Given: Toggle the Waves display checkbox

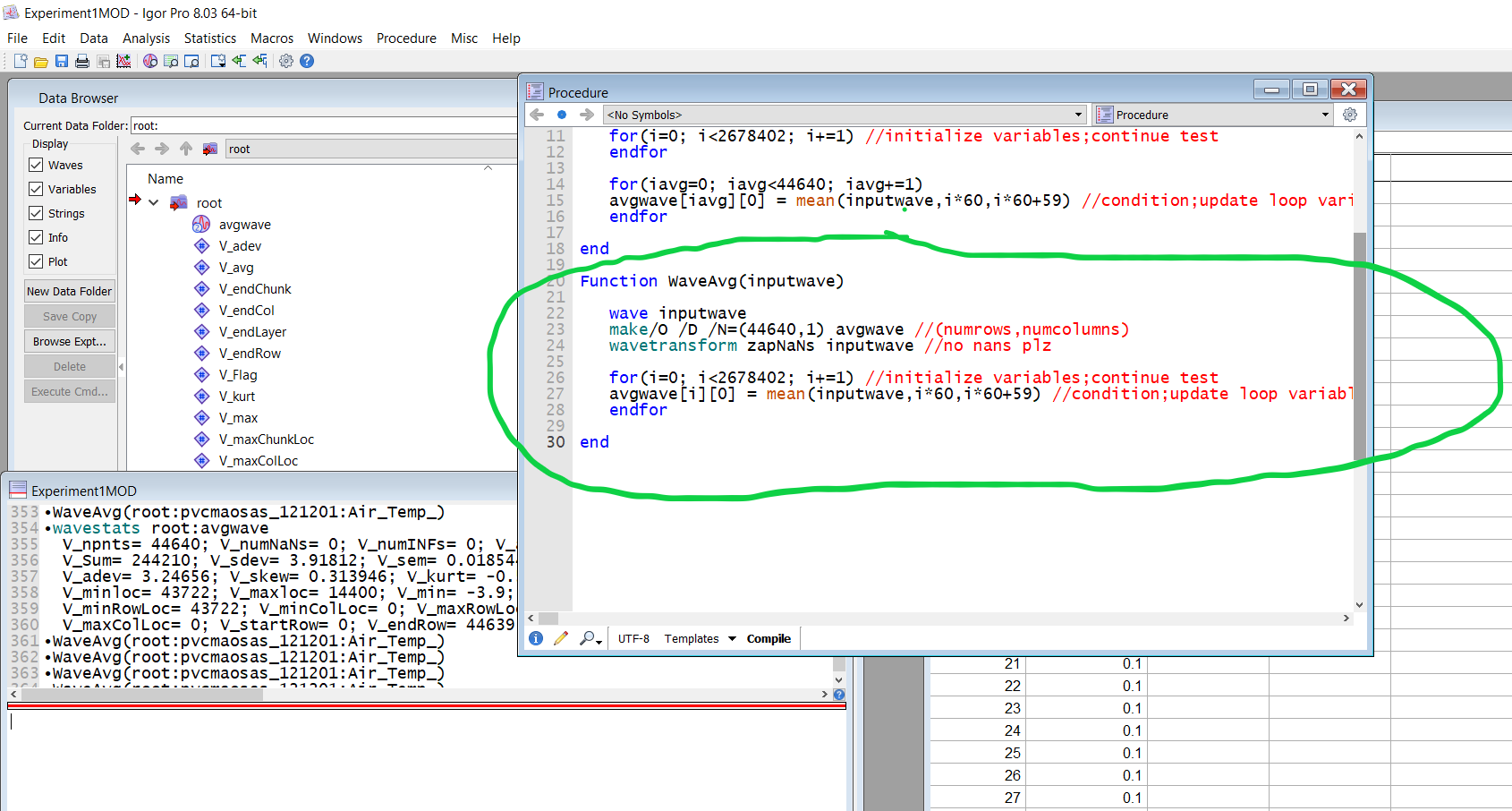Looking at the screenshot, I should coord(37,165).
